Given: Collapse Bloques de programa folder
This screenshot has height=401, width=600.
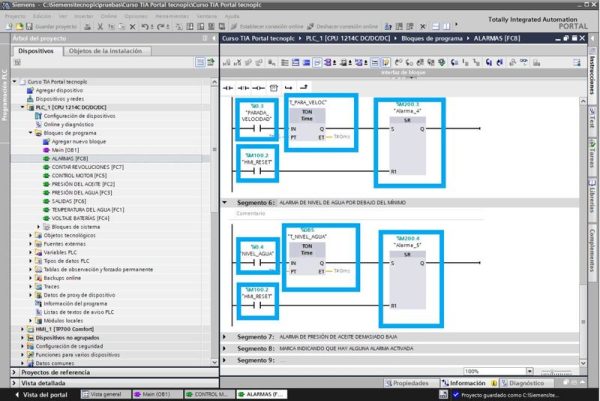Looking at the screenshot, I should (x=31, y=133).
